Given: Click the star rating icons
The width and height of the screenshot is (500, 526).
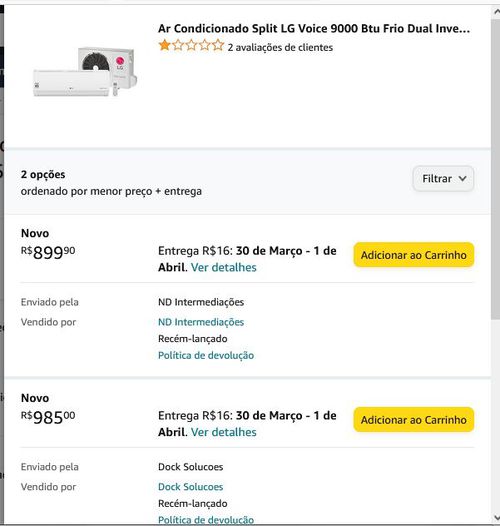Looking at the screenshot, I should pos(191,45).
